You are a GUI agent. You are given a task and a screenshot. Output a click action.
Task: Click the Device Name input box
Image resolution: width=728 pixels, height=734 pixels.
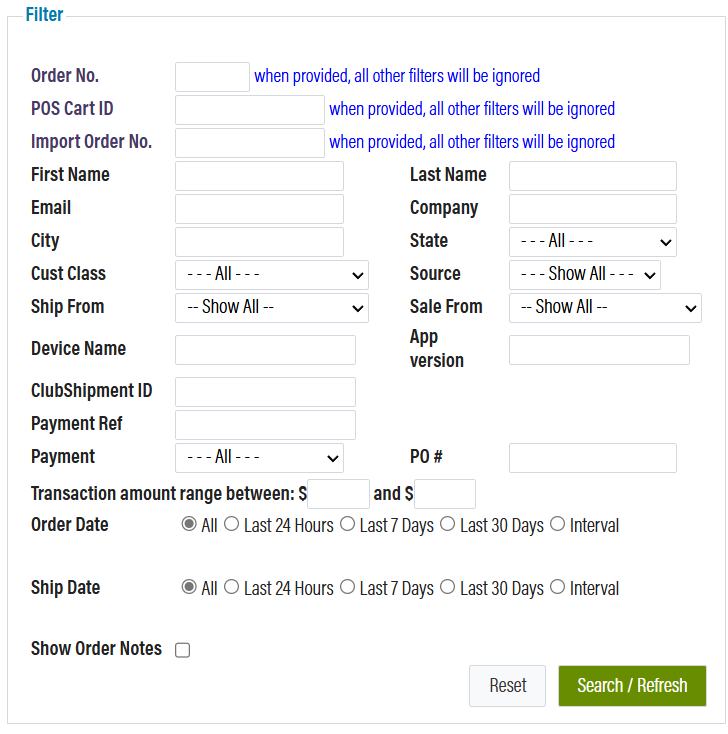pos(265,350)
